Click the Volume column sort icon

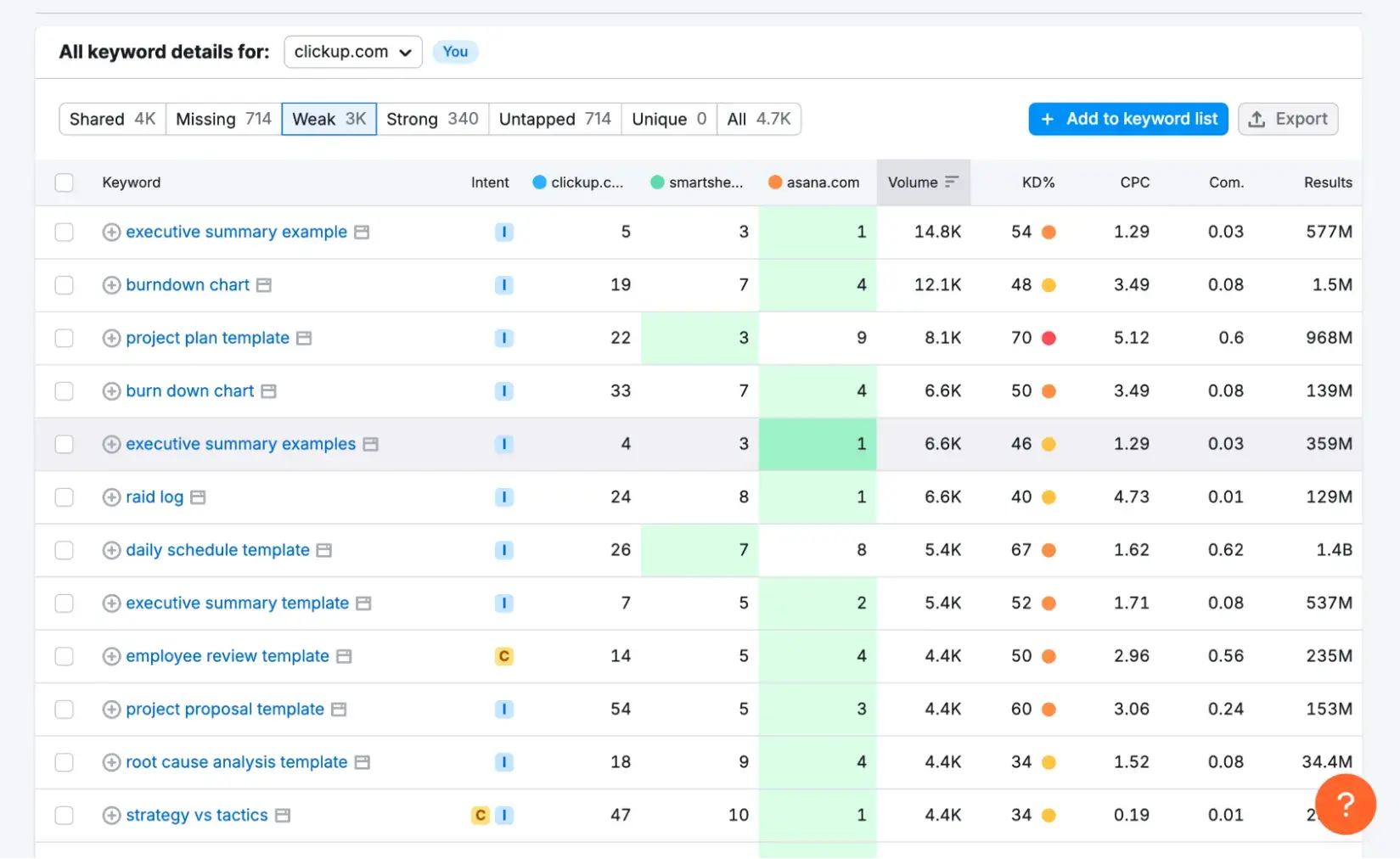click(x=951, y=182)
